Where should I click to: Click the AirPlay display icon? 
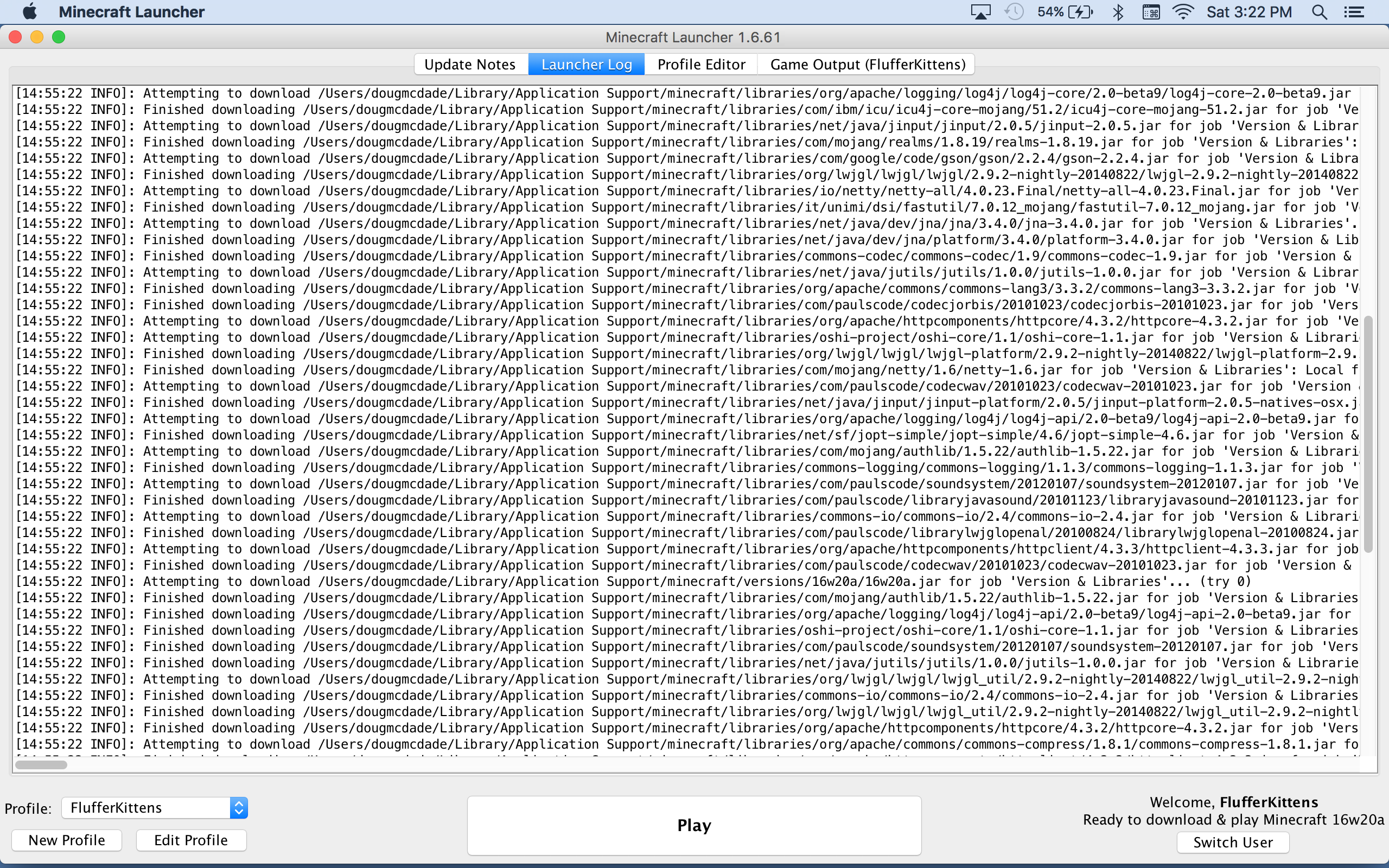click(x=980, y=11)
